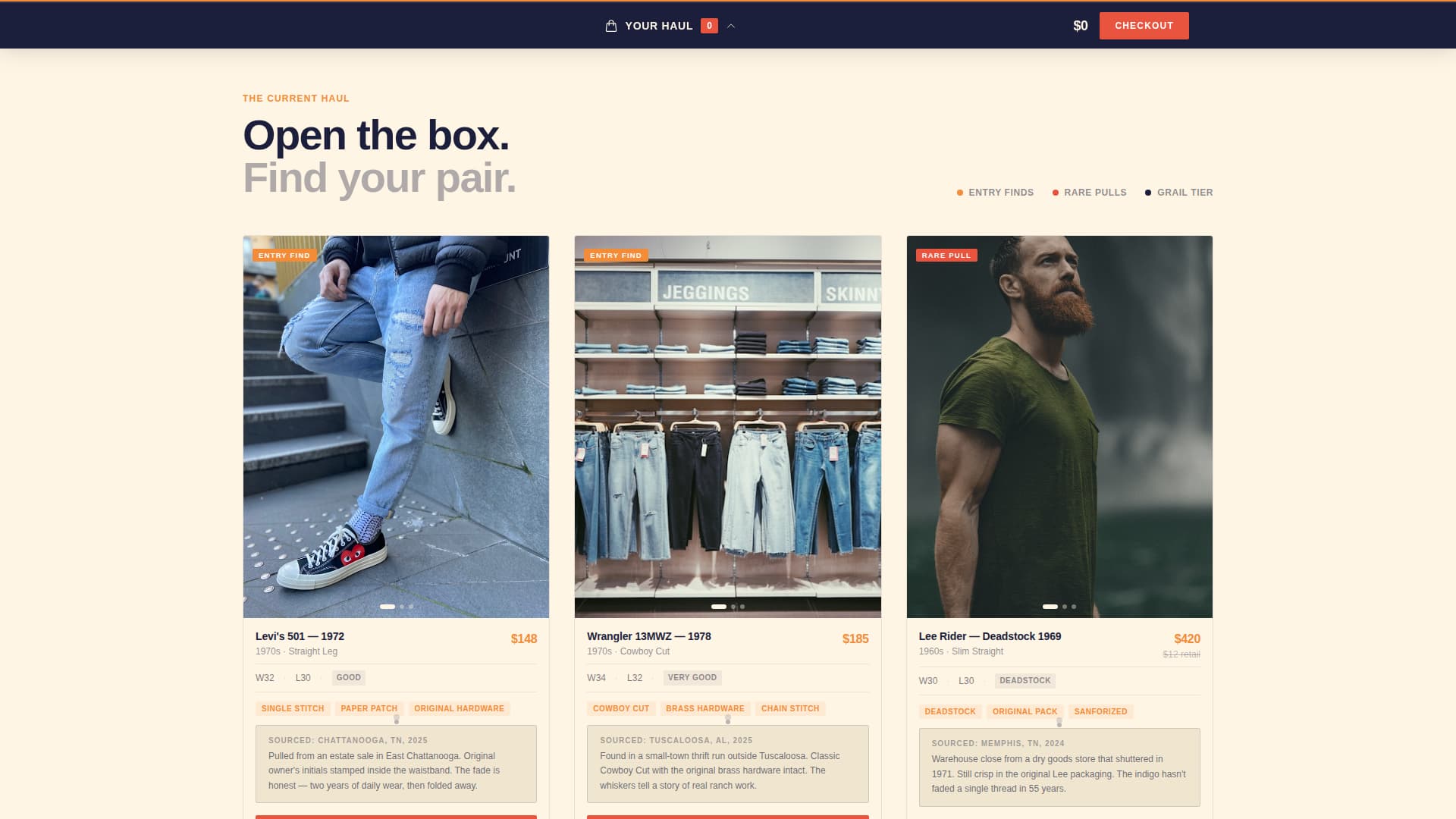Click the Chattanooga sourcing note
This screenshot has height=819, width=1456.
(396, 764)
